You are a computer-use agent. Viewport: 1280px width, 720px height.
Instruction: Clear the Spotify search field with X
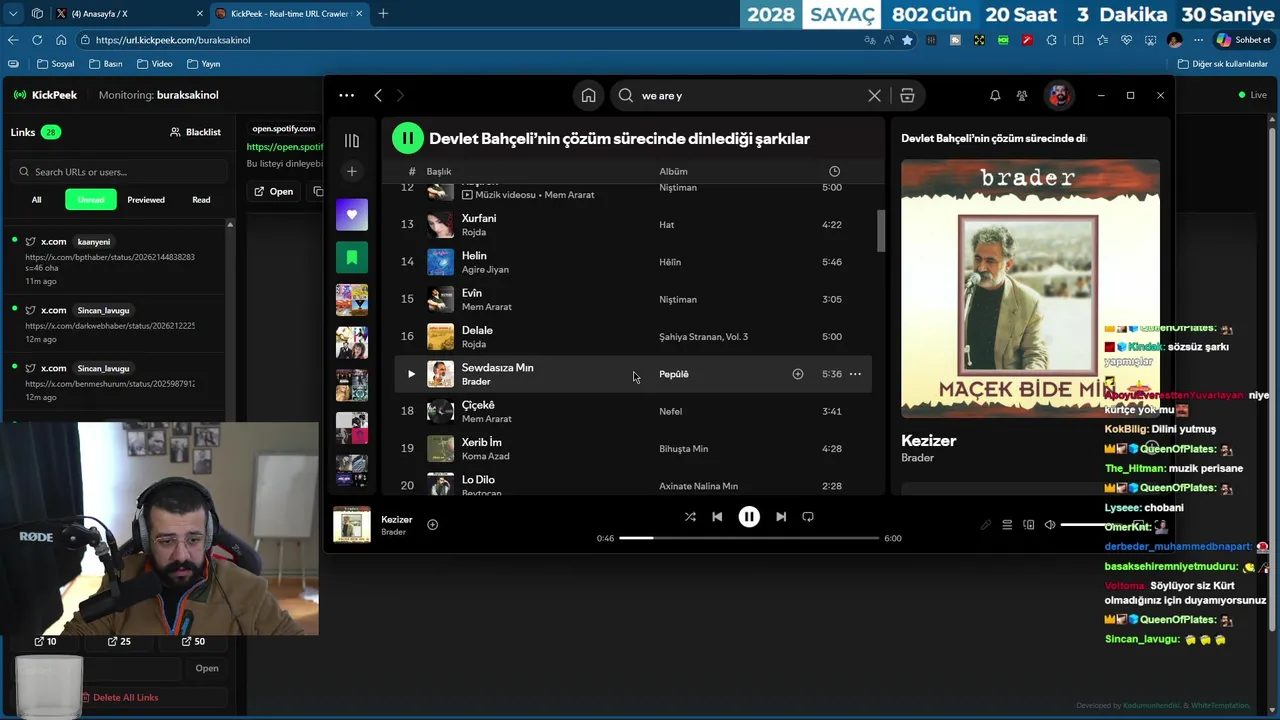coord(874,95)
